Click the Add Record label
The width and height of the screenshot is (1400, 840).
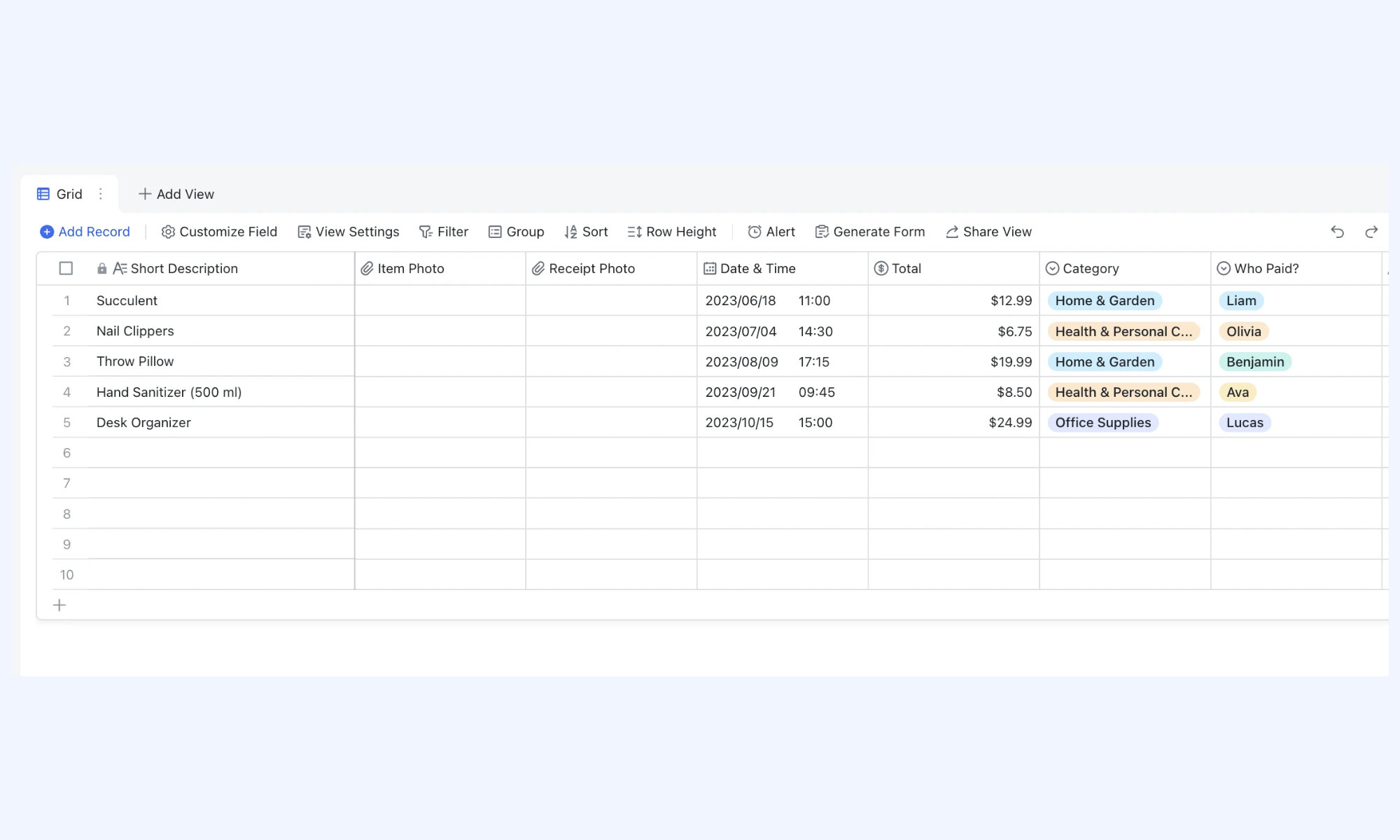(x=94, y=232)
